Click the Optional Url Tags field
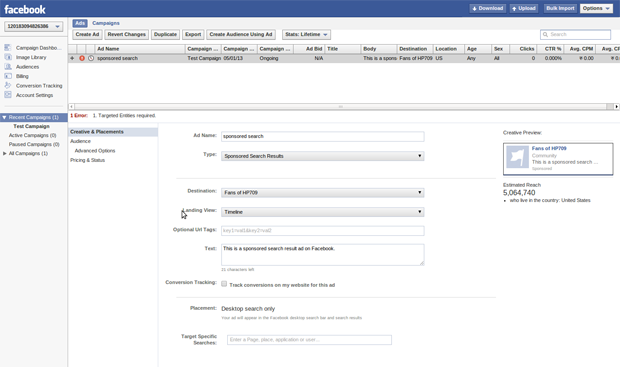 323,231
